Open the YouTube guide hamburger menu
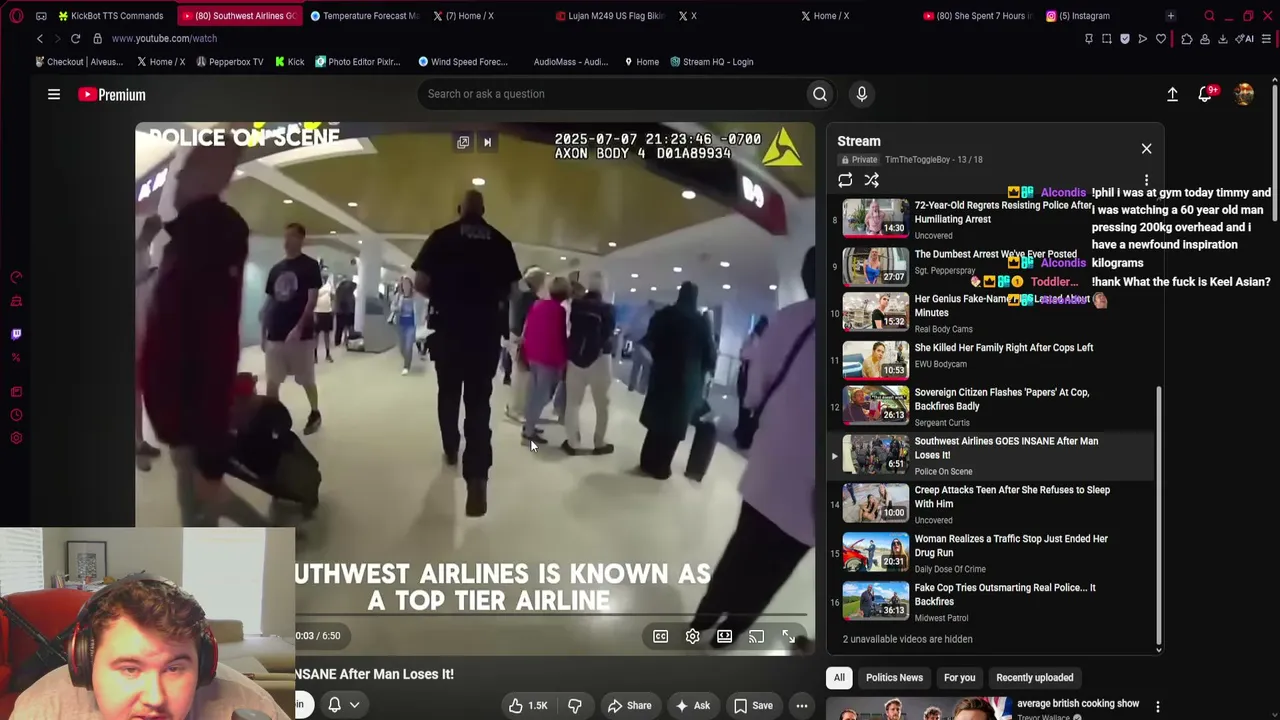 pyautogui.click(x=54, y=94)
